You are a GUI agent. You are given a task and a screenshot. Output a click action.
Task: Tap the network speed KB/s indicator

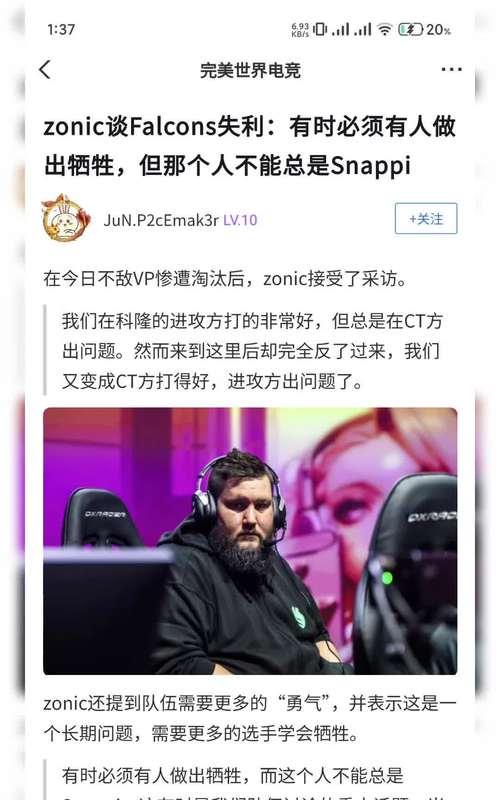click(x=301, y=30)
